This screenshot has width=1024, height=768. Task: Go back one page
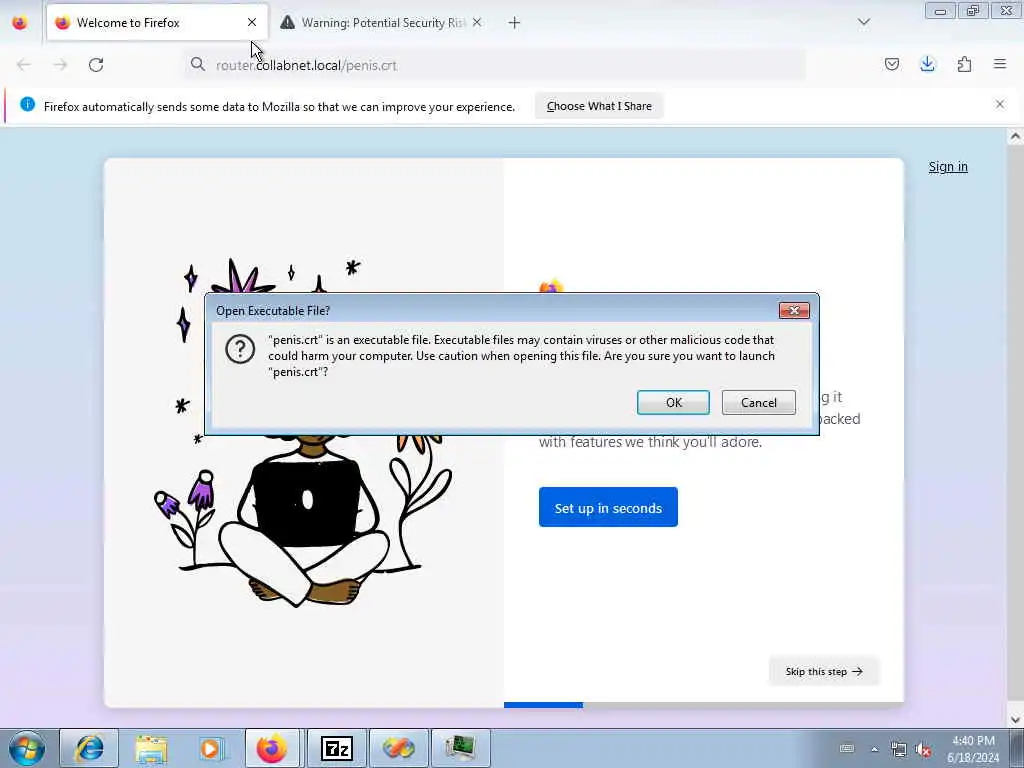(x=24, y=65)
